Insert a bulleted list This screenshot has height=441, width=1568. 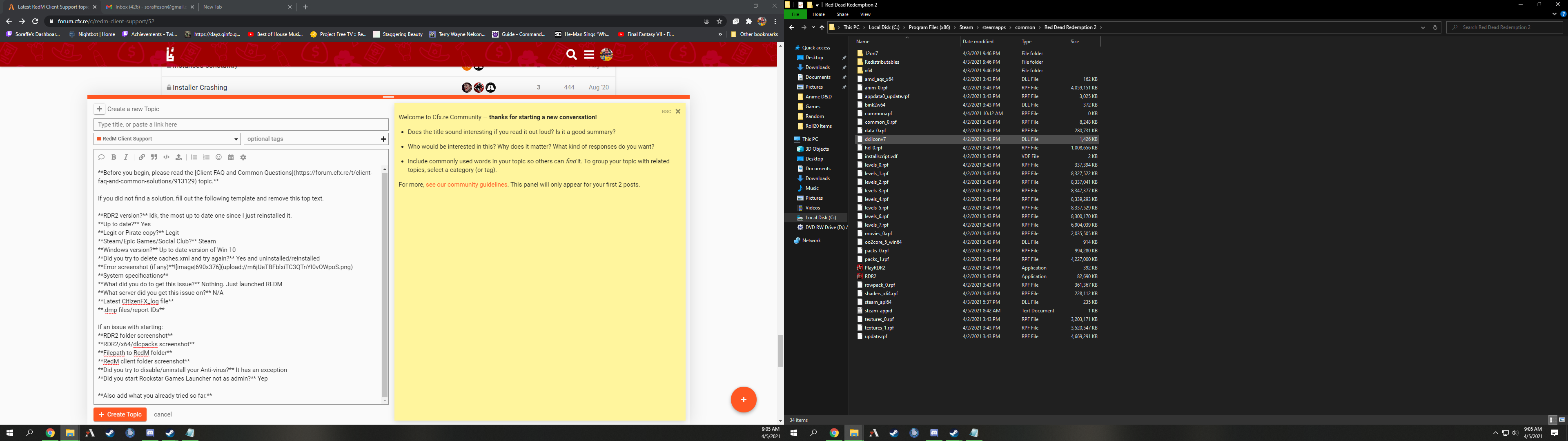pyautogui.click(x=194, y=157)
